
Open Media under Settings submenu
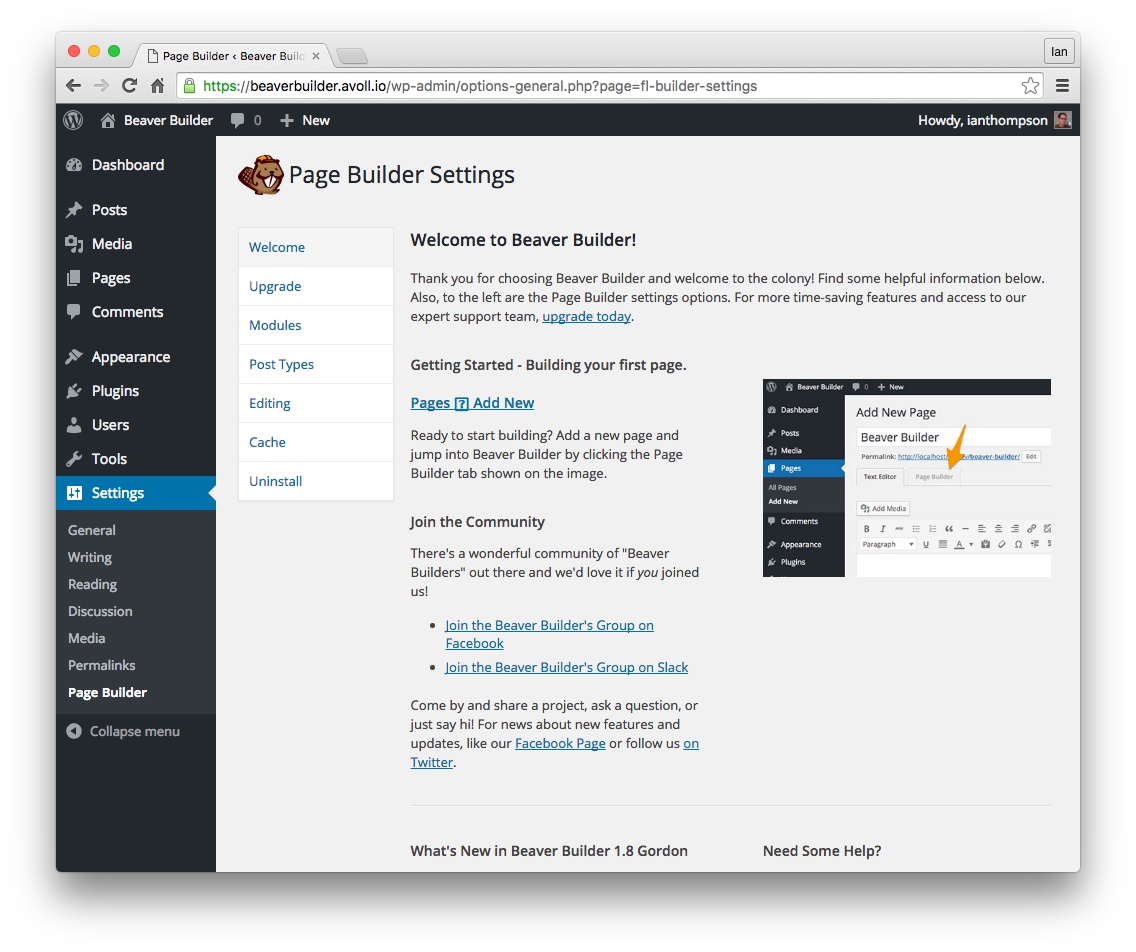(x=87, y=638)
